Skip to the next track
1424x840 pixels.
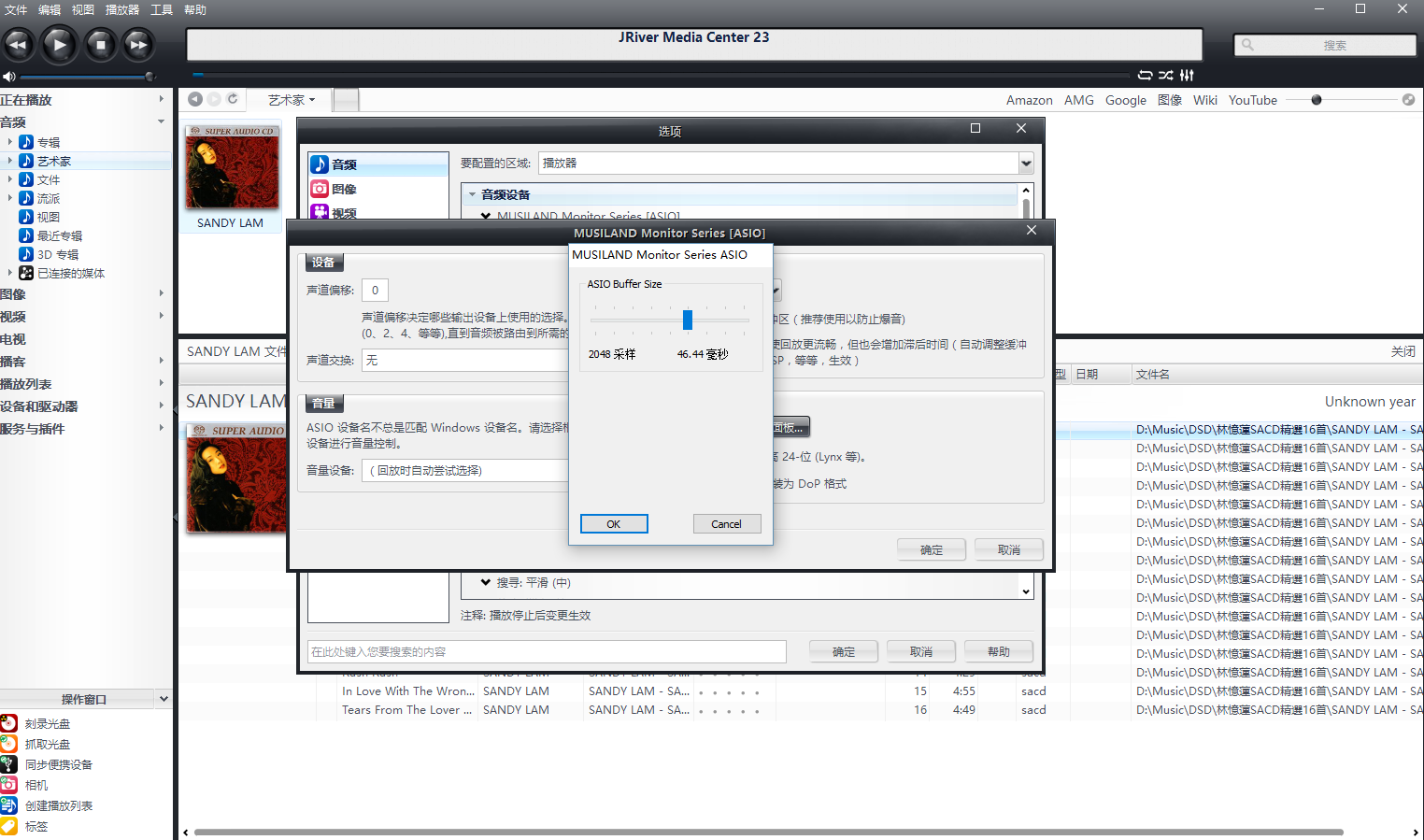click(138, 44)
